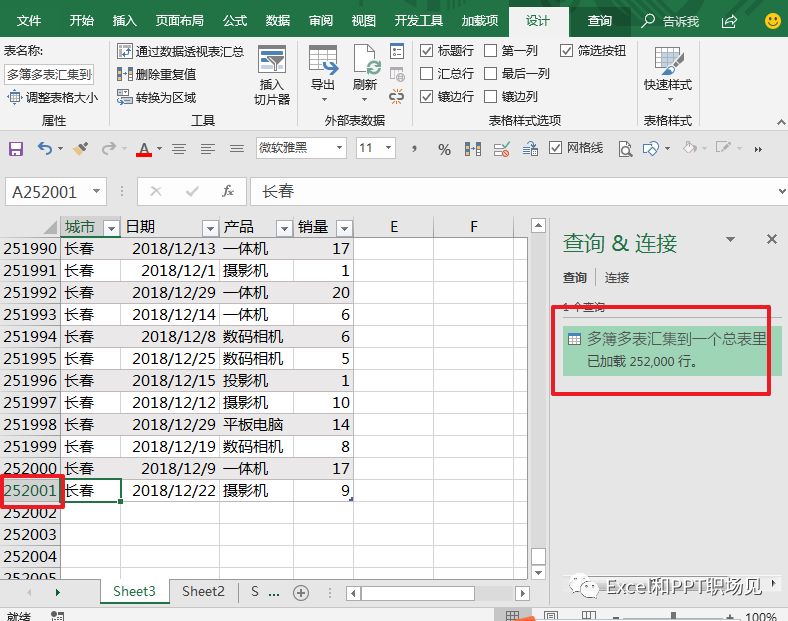Toggle Banded Columns checkbox
788x621 pixels.
[490, 96]
